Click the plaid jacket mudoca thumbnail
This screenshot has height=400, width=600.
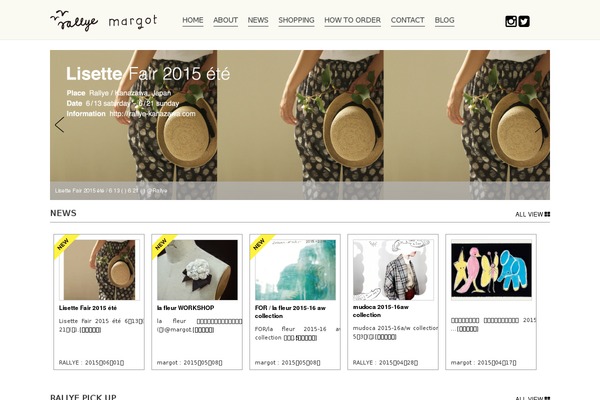click(393, 270)
